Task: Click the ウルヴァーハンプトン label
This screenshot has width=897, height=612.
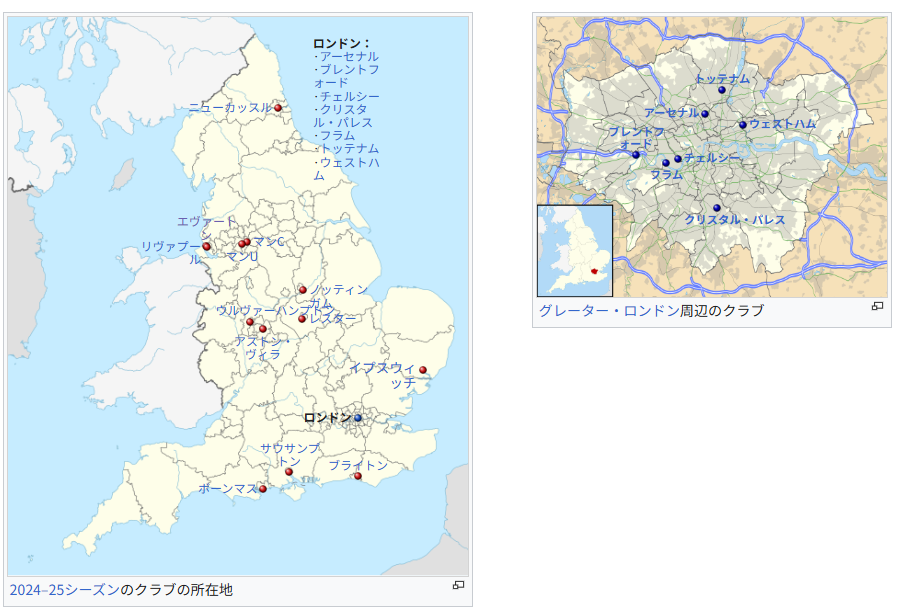Action: (275, 311)
